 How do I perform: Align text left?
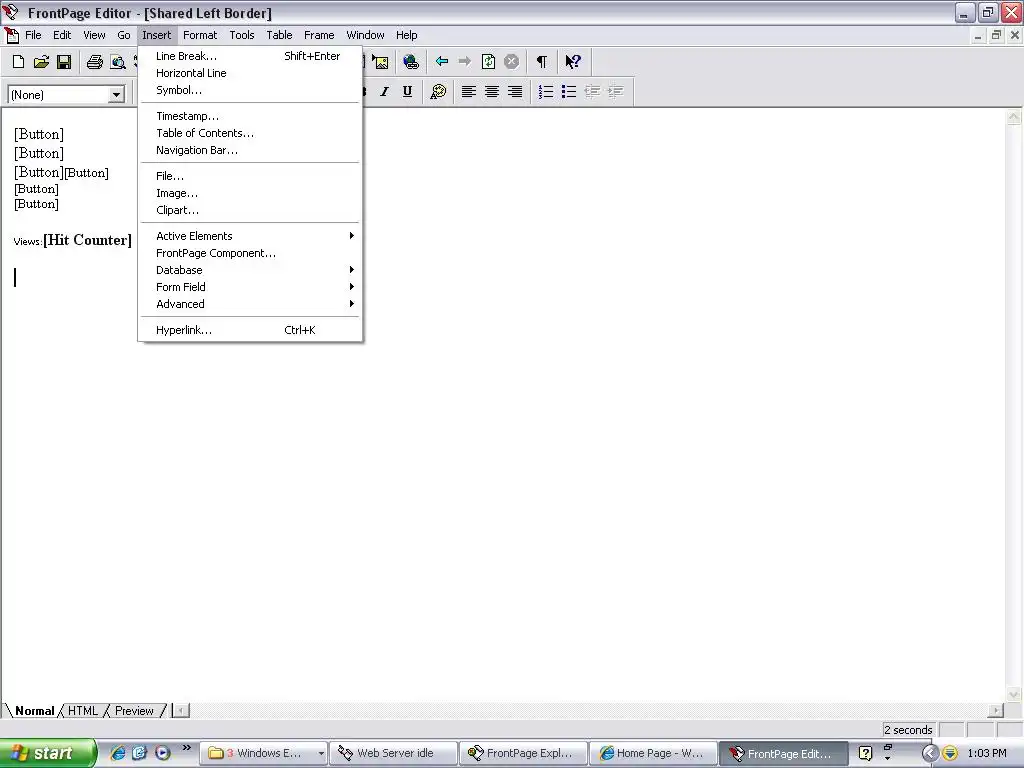(468, 91)
